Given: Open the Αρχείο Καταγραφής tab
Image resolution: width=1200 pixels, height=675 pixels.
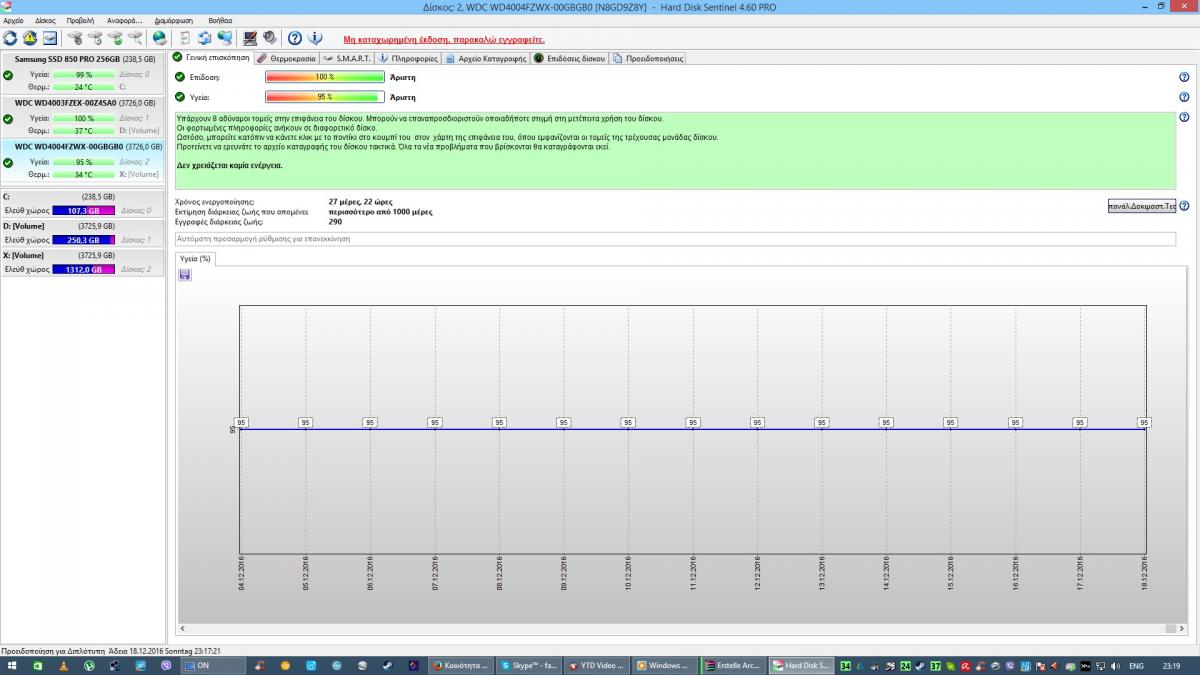Looking at the screenshot, I should [487, 58].
